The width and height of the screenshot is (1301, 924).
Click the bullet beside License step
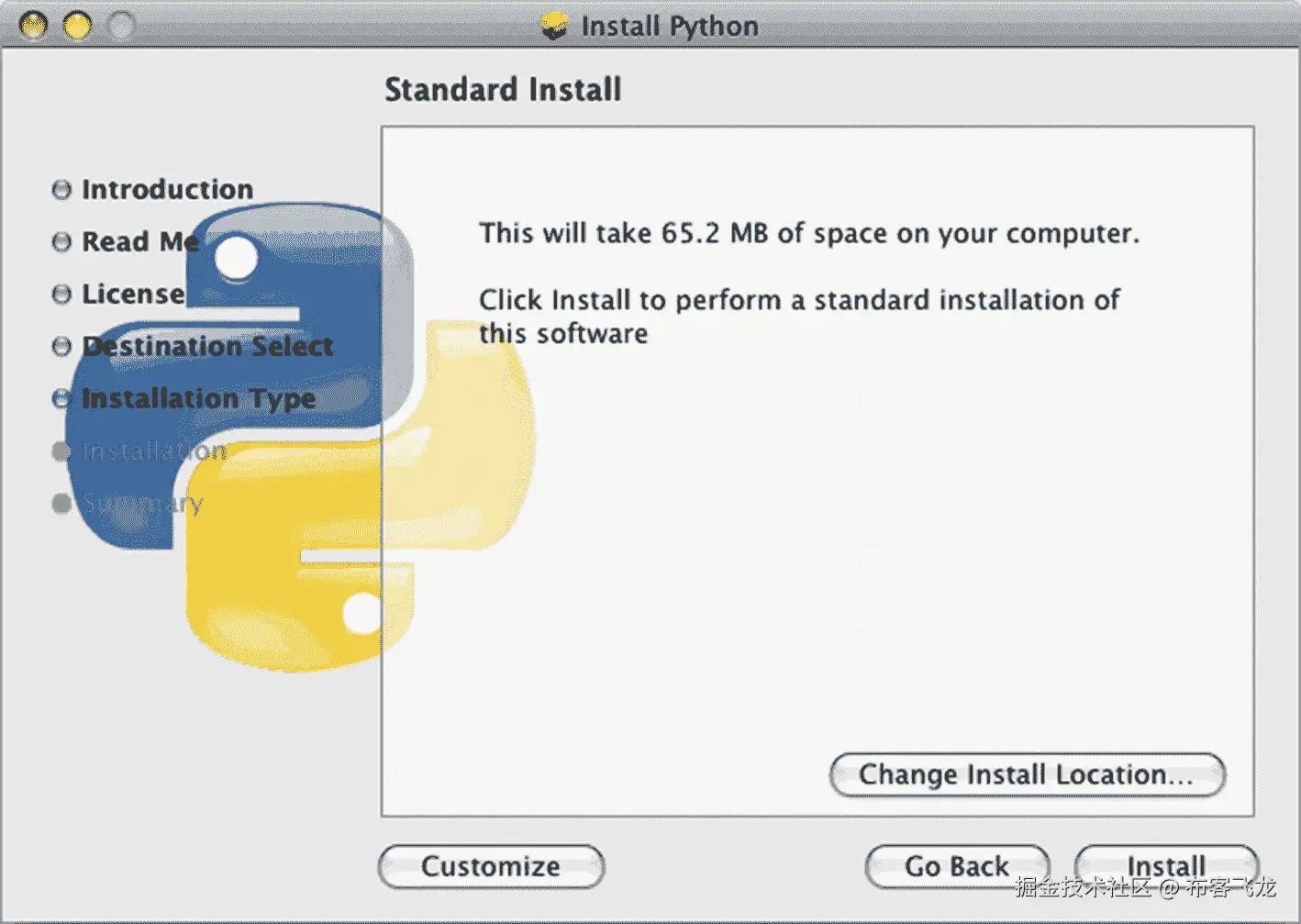[x=61, y=294]
